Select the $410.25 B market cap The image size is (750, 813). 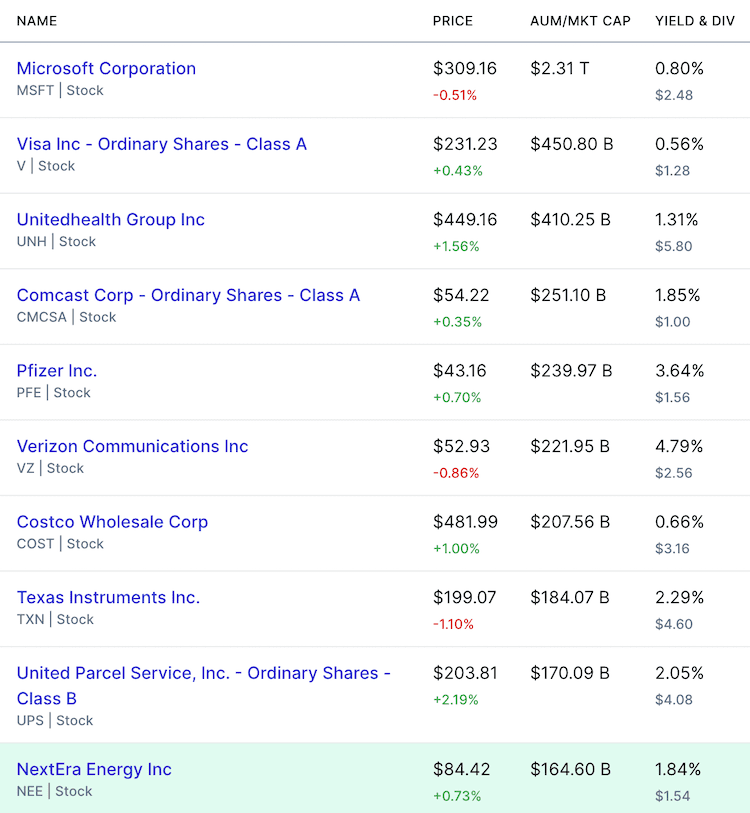click(x=570, y=220)
